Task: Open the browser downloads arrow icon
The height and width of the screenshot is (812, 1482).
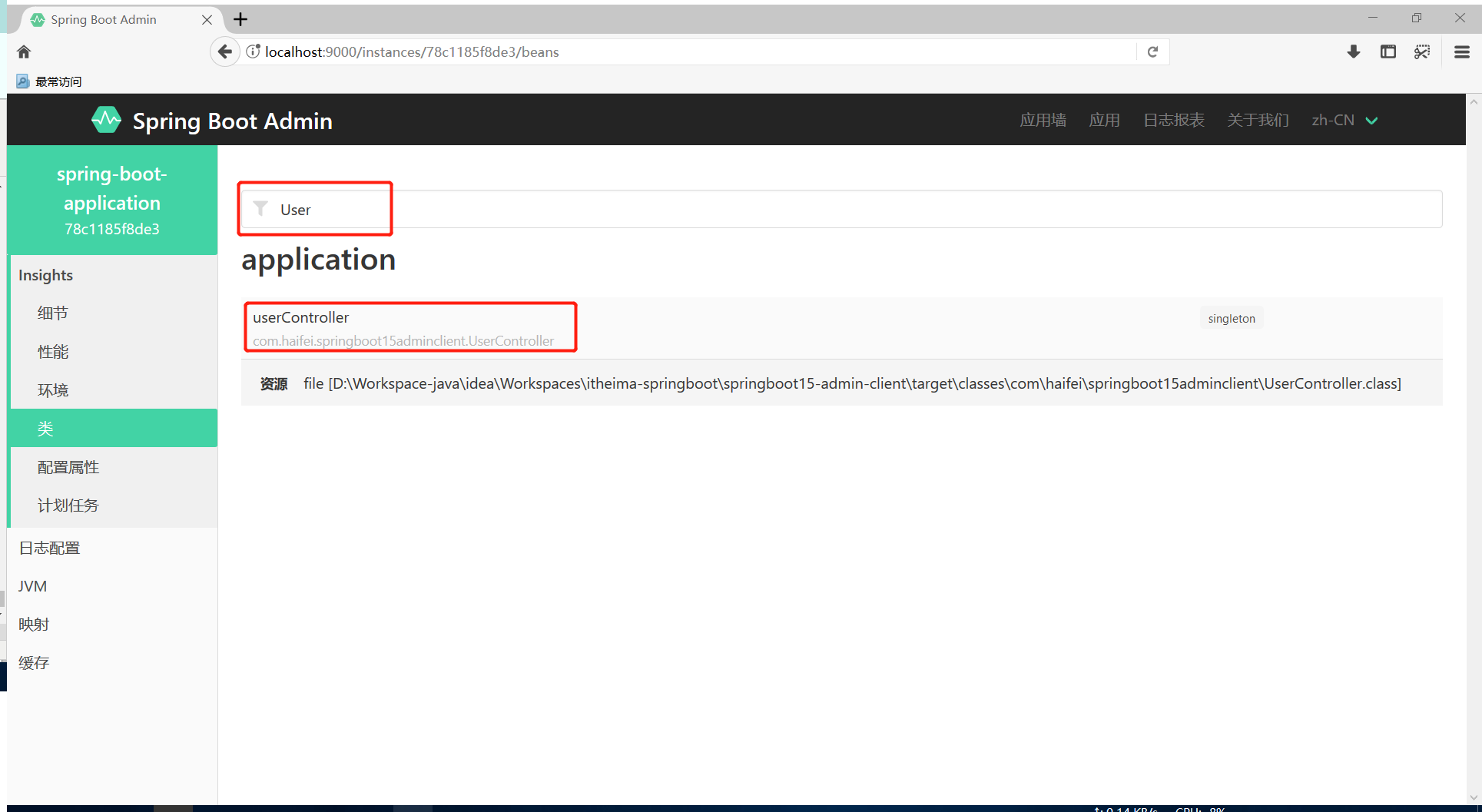Action: (x=1354, y=51)
